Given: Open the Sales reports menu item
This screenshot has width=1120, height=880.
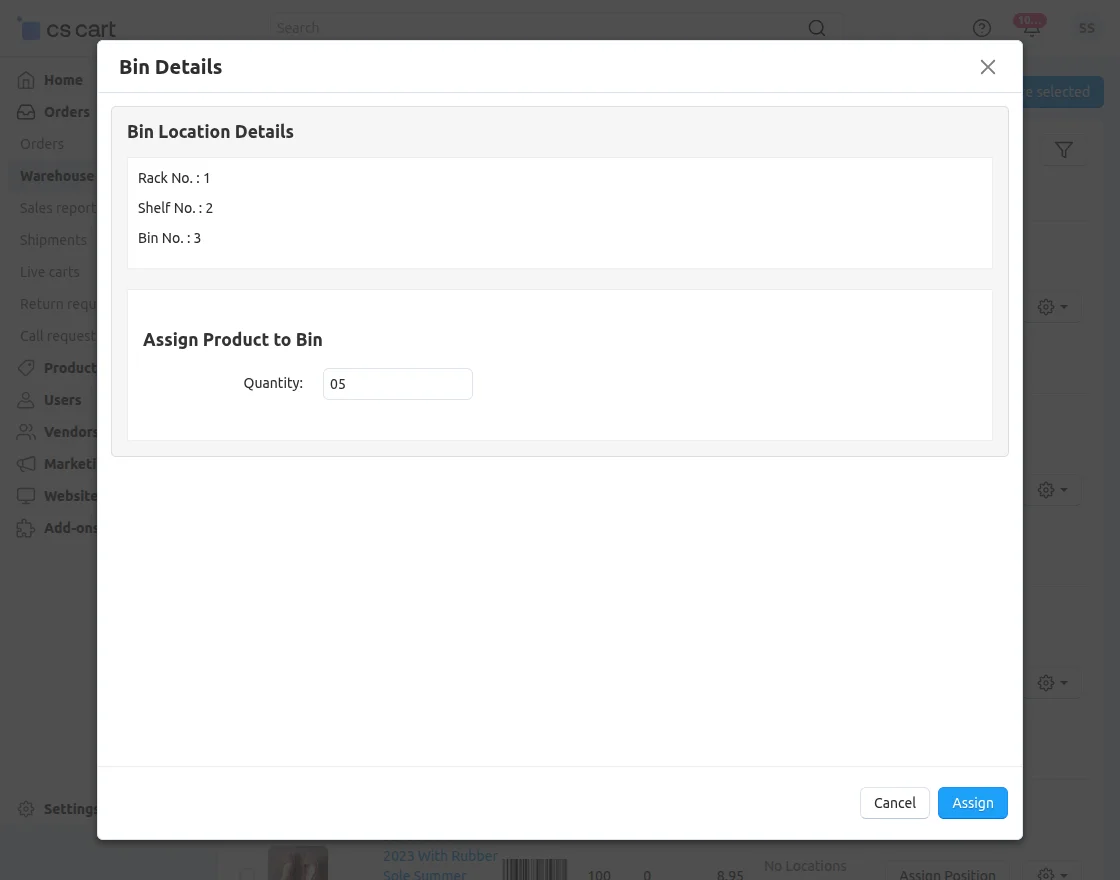Looking at the screenshot, I should pyautogui.click(x=58, y=208).
